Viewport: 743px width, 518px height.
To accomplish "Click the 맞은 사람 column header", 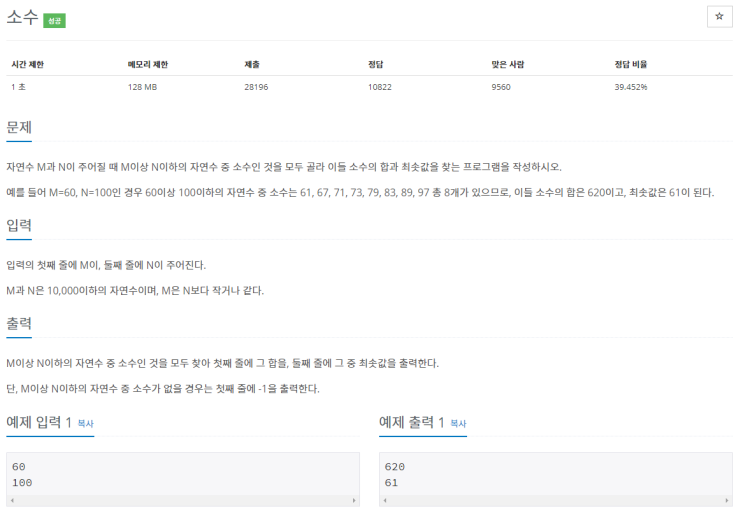I will (507, 64).
